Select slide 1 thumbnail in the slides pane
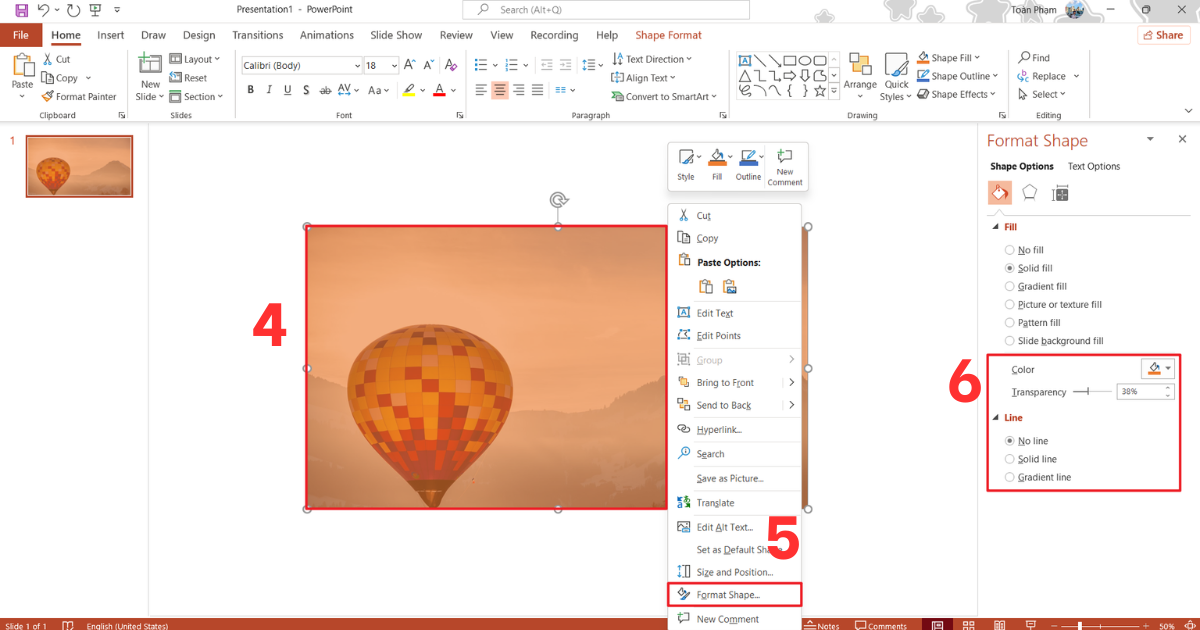 pos(79,166)
